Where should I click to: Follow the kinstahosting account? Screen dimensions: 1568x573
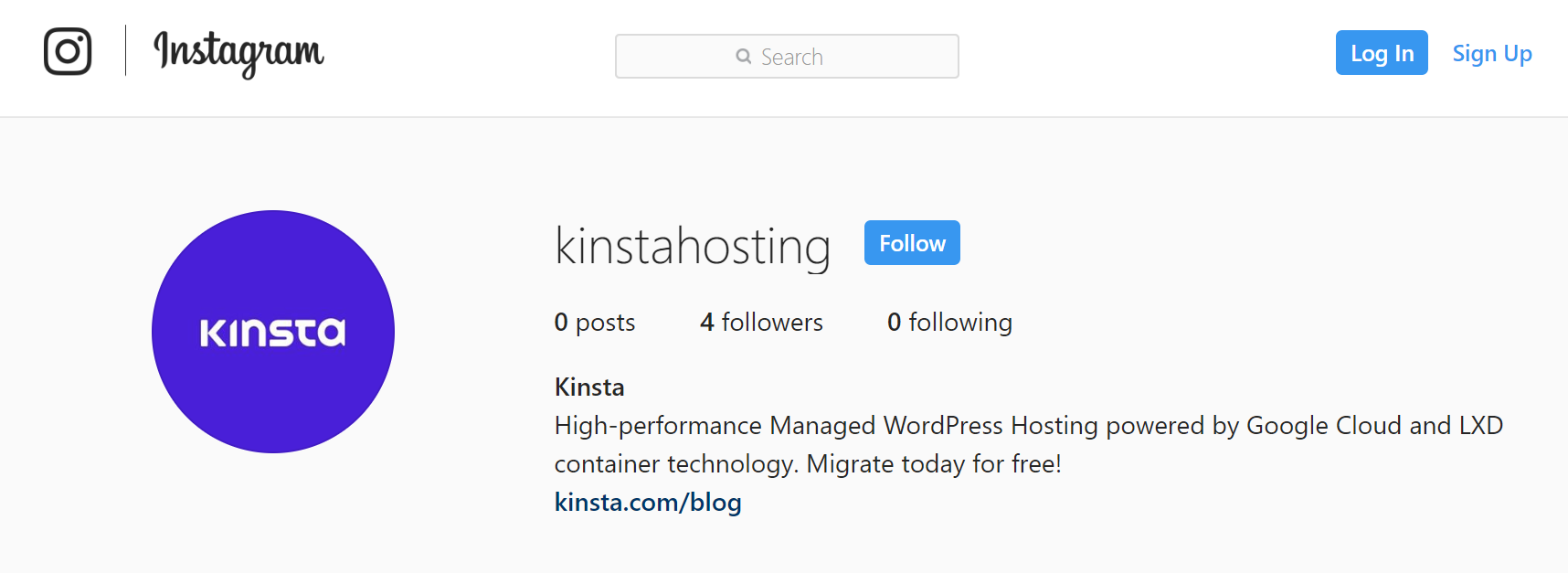coord(911,243)
